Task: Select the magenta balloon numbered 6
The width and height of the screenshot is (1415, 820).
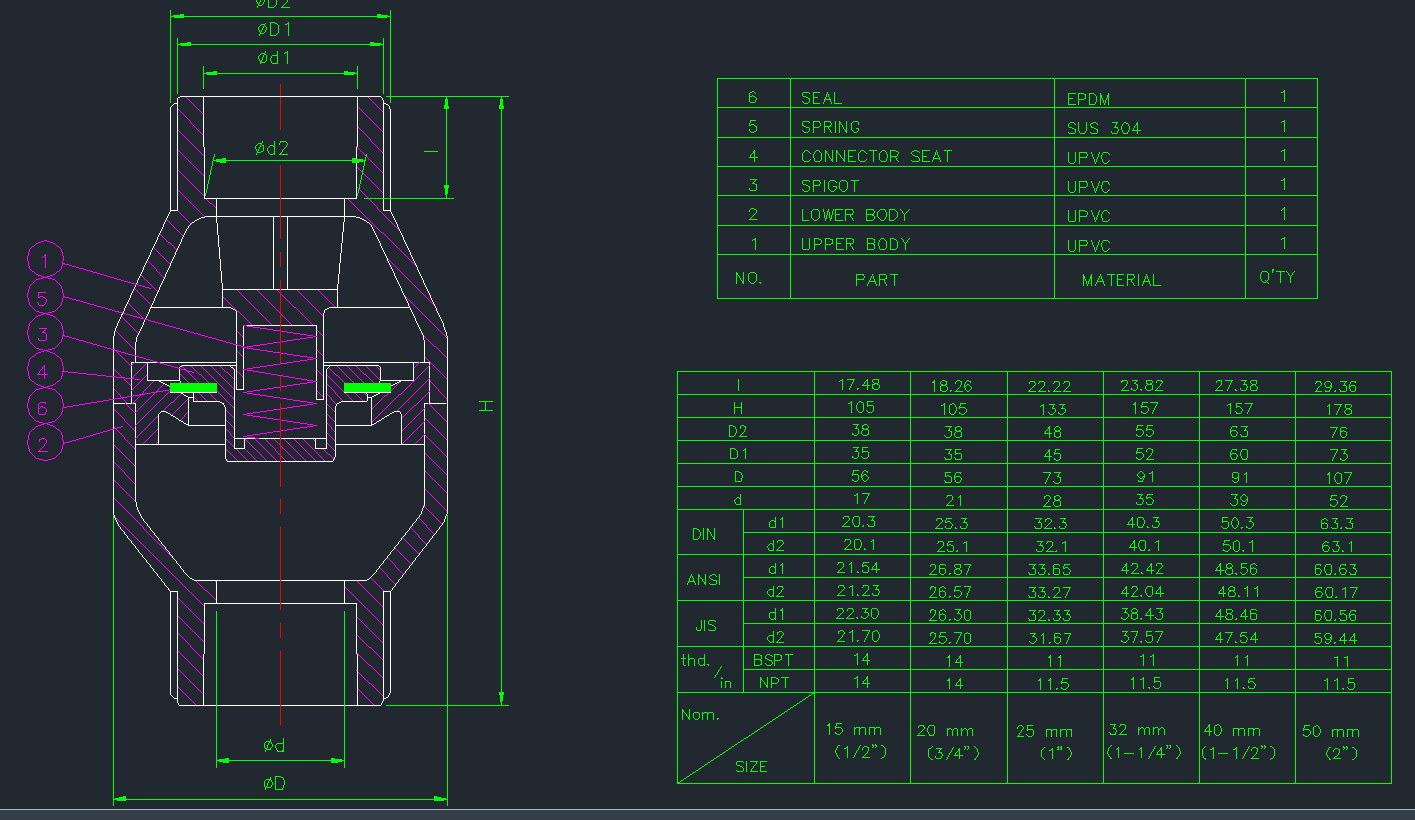Action: coord(45,407)
